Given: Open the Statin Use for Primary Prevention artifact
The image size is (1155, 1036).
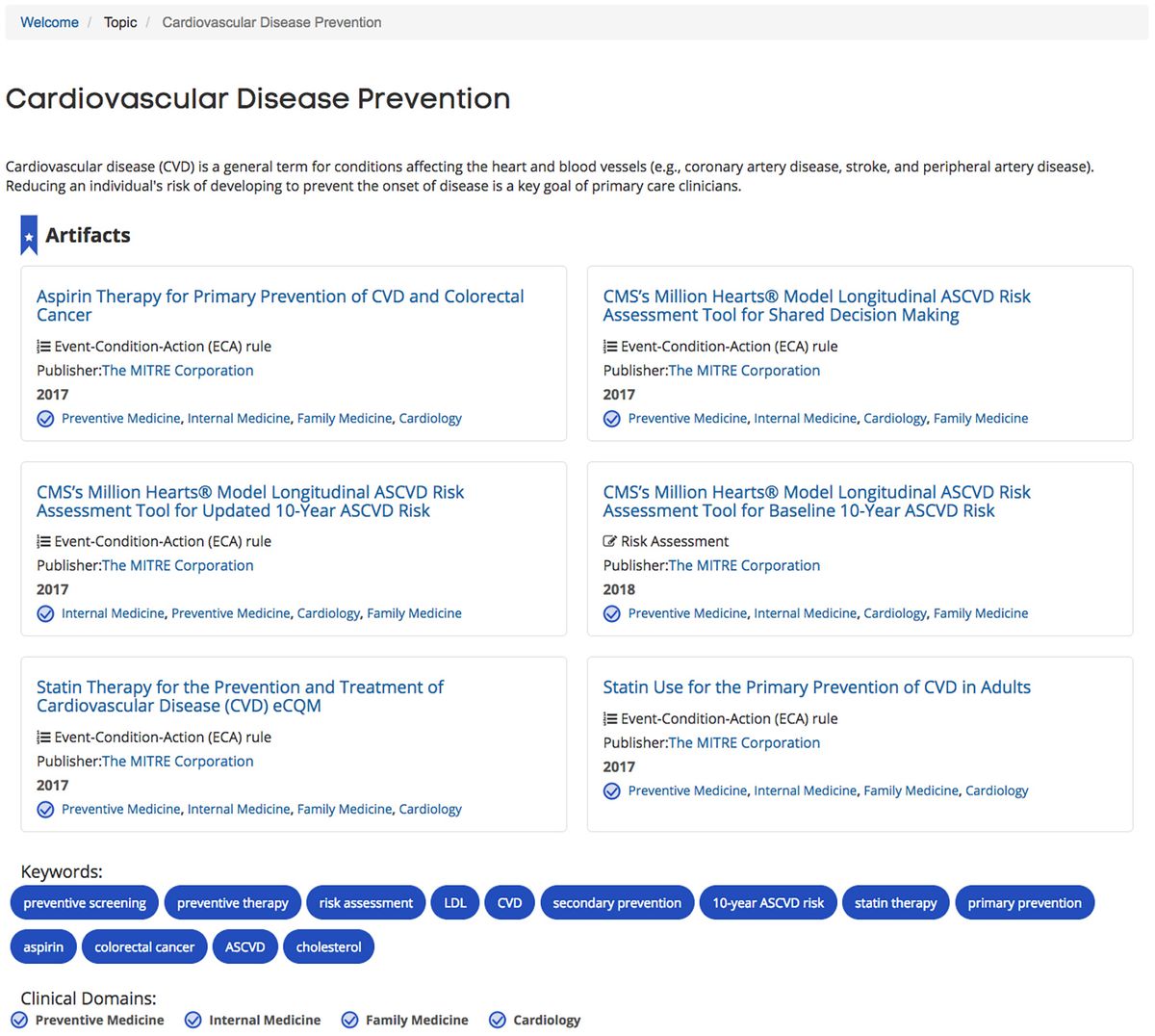Looking at the screenshot, I should click(x=816, y=686).
